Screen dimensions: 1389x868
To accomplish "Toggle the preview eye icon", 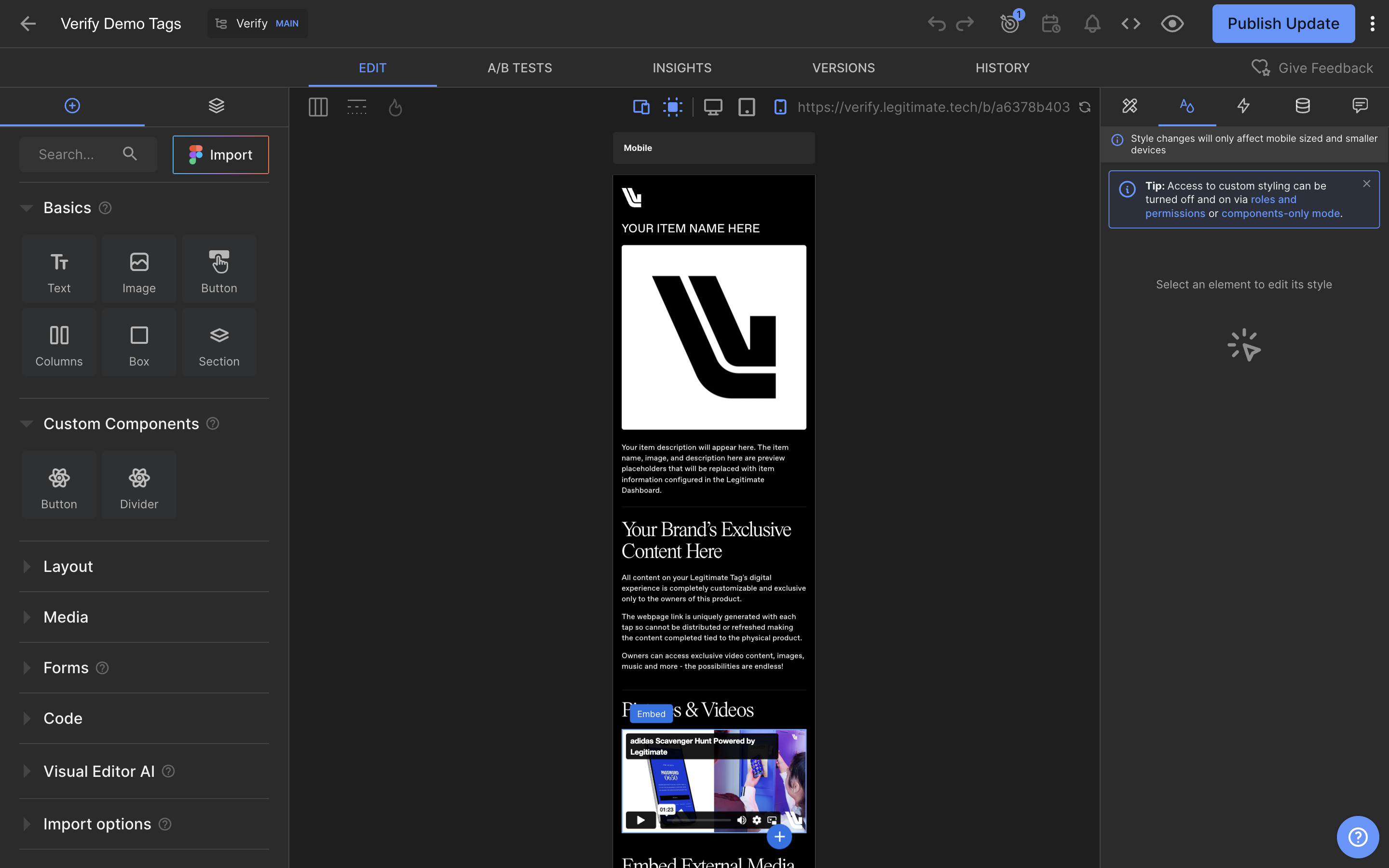I will click(x=1171, y=24).
